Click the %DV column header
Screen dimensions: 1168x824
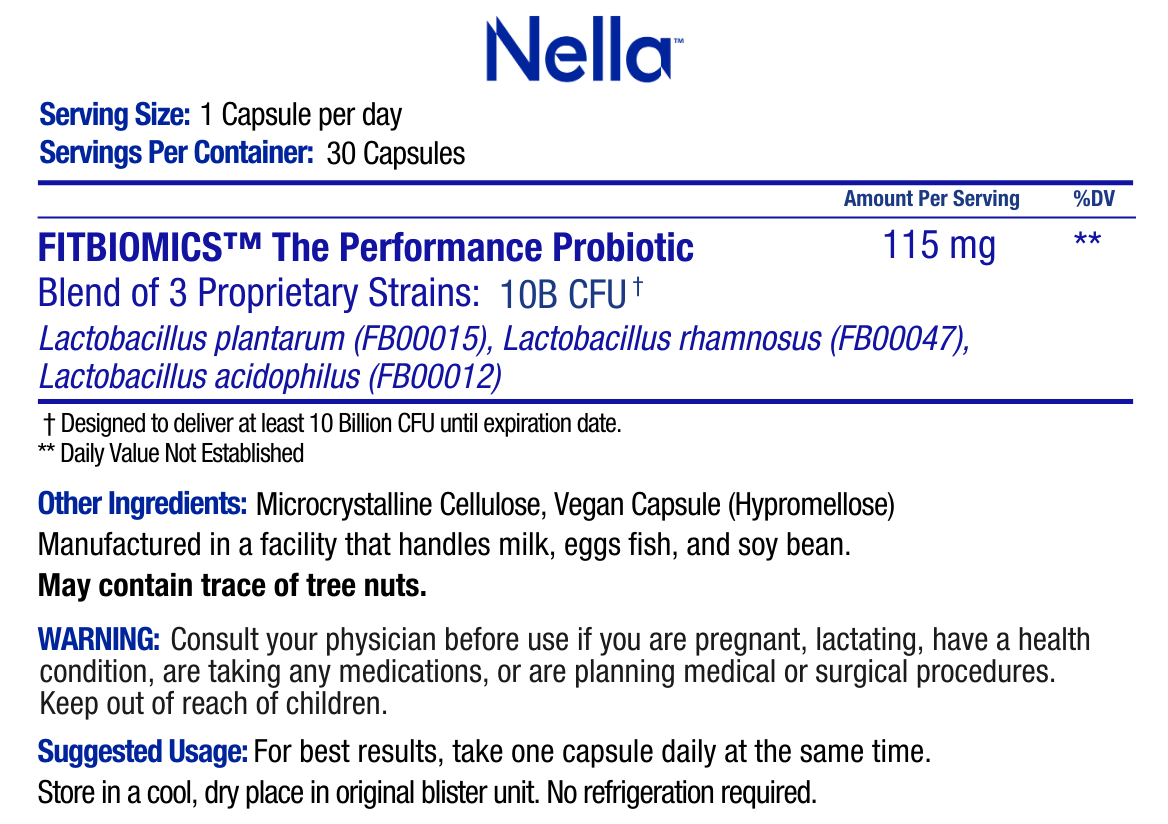pos(1094,198)
